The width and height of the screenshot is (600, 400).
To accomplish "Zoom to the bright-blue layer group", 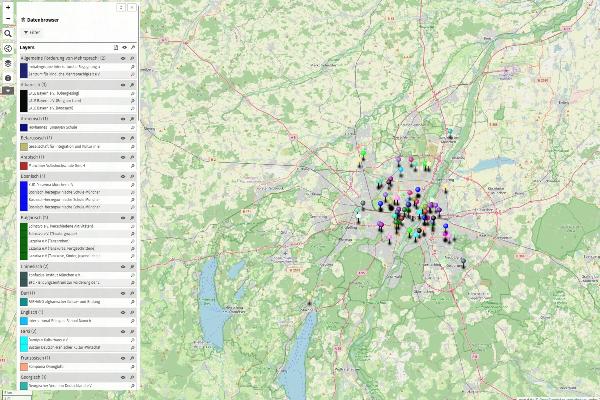I will click(132, 176).
